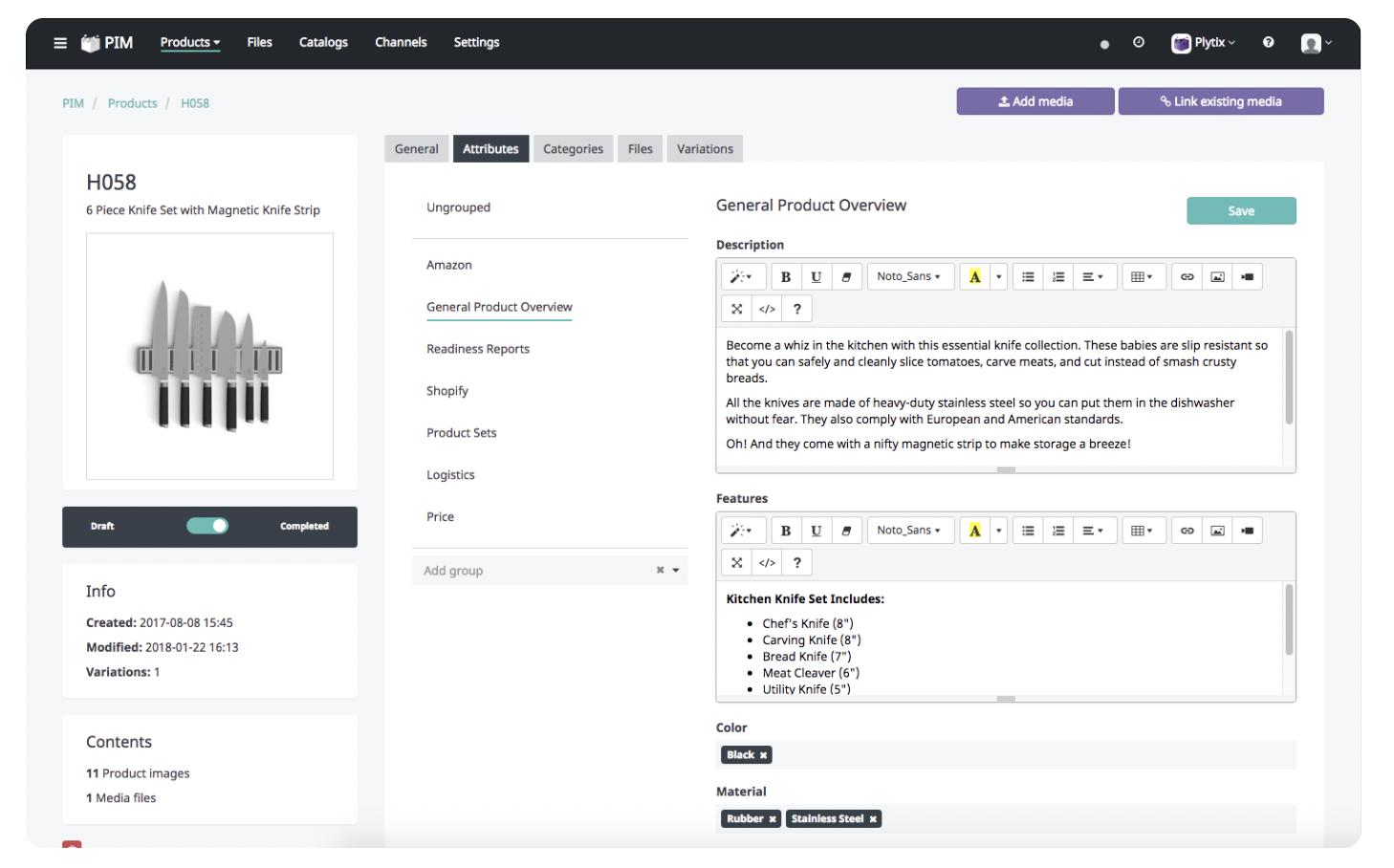
Task: Open the help icon in top navbar
Action: [1268, 43]
